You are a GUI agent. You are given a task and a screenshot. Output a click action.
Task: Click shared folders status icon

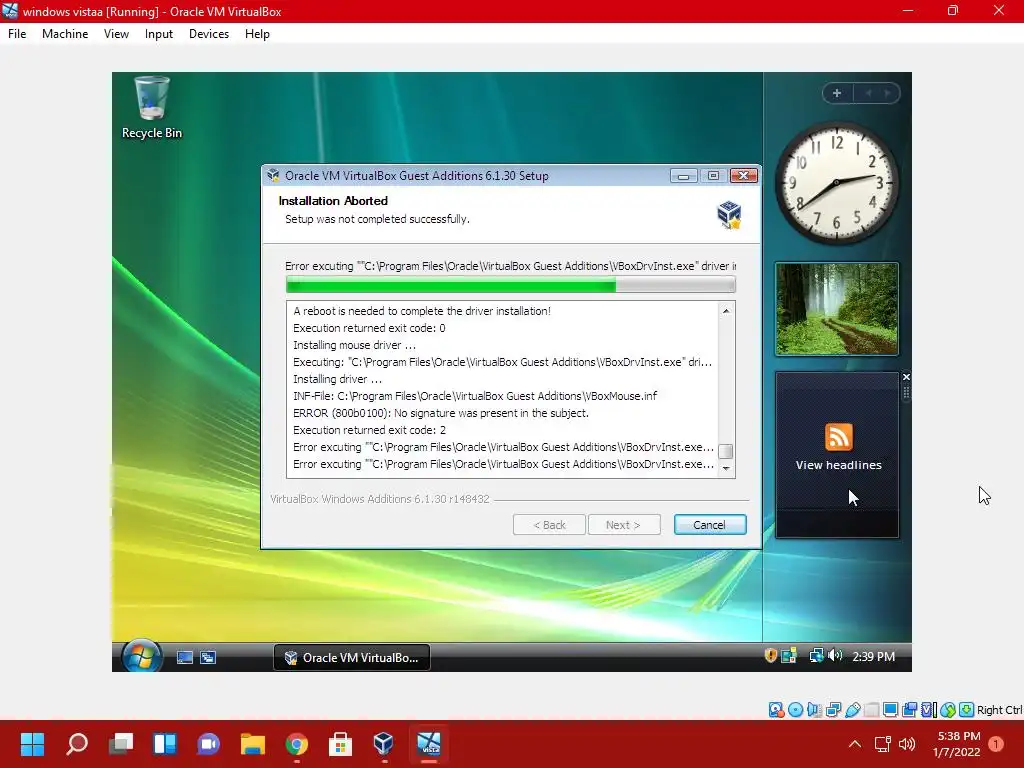click(871, 710)
